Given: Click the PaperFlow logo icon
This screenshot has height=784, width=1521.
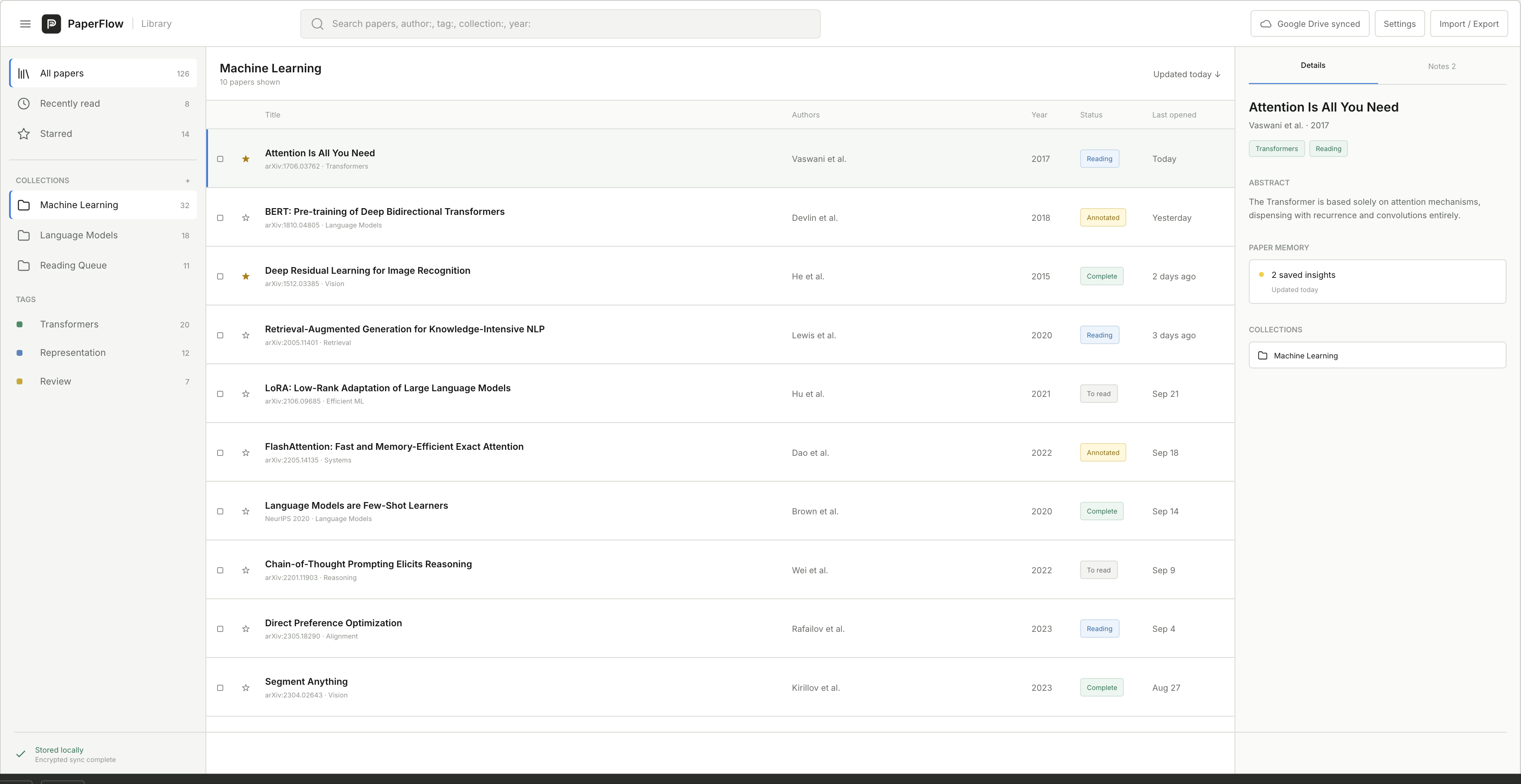Looking at the screenshot, I should (51, 23).
